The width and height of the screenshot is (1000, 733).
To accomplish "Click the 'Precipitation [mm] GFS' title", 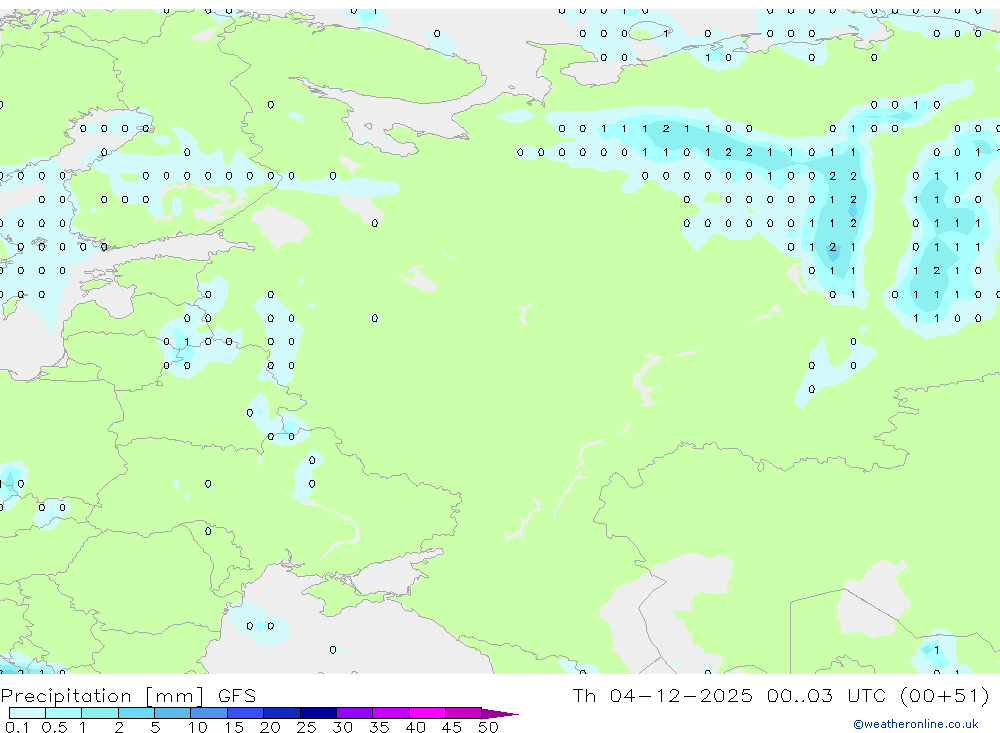I will 128,696.
